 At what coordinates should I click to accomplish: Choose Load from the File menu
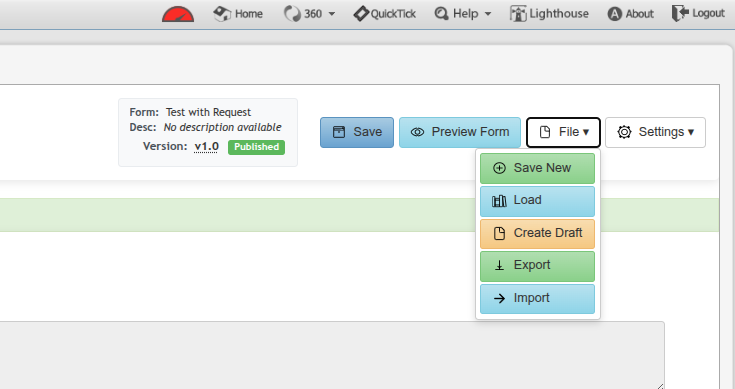(x=537, y=201)
